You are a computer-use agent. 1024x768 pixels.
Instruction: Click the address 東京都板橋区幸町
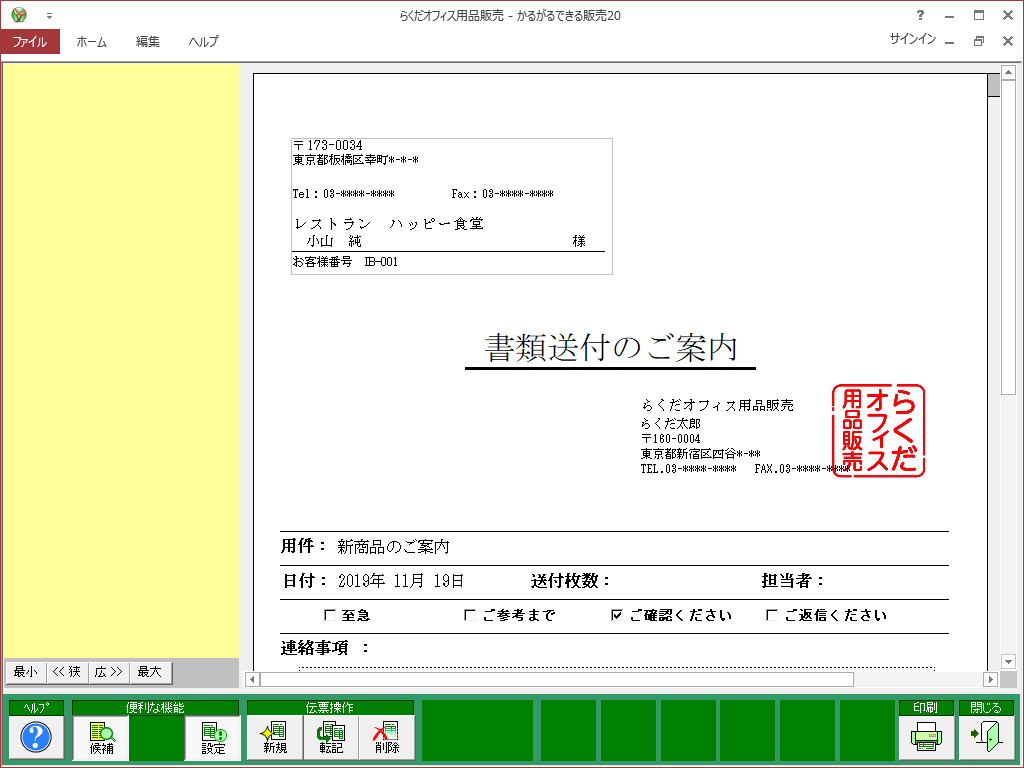(356, 160)
